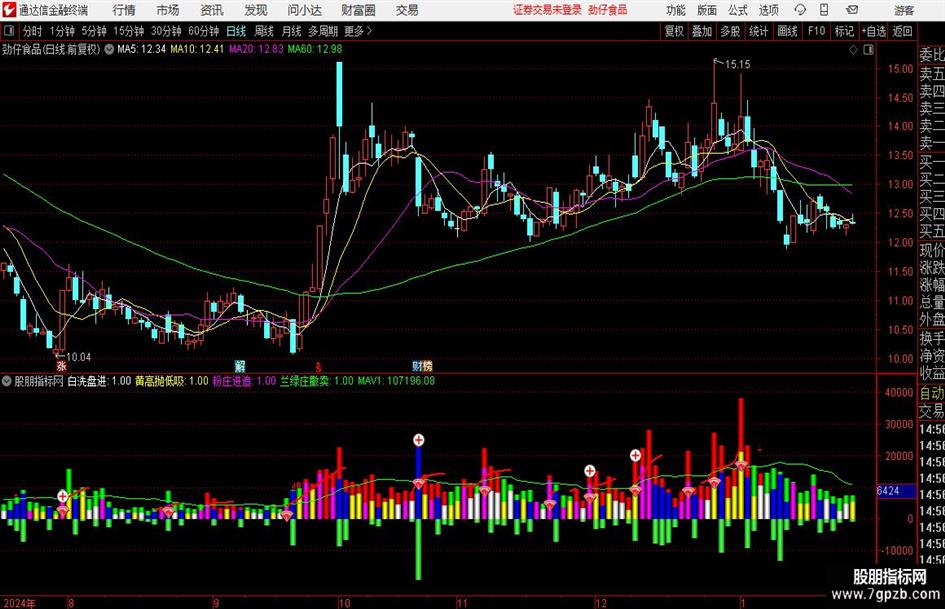Click the plus marker atop the blue volume bar
The height and width of the screenshot is (609, 945).
pyautogui.click(x=418, y=440)
